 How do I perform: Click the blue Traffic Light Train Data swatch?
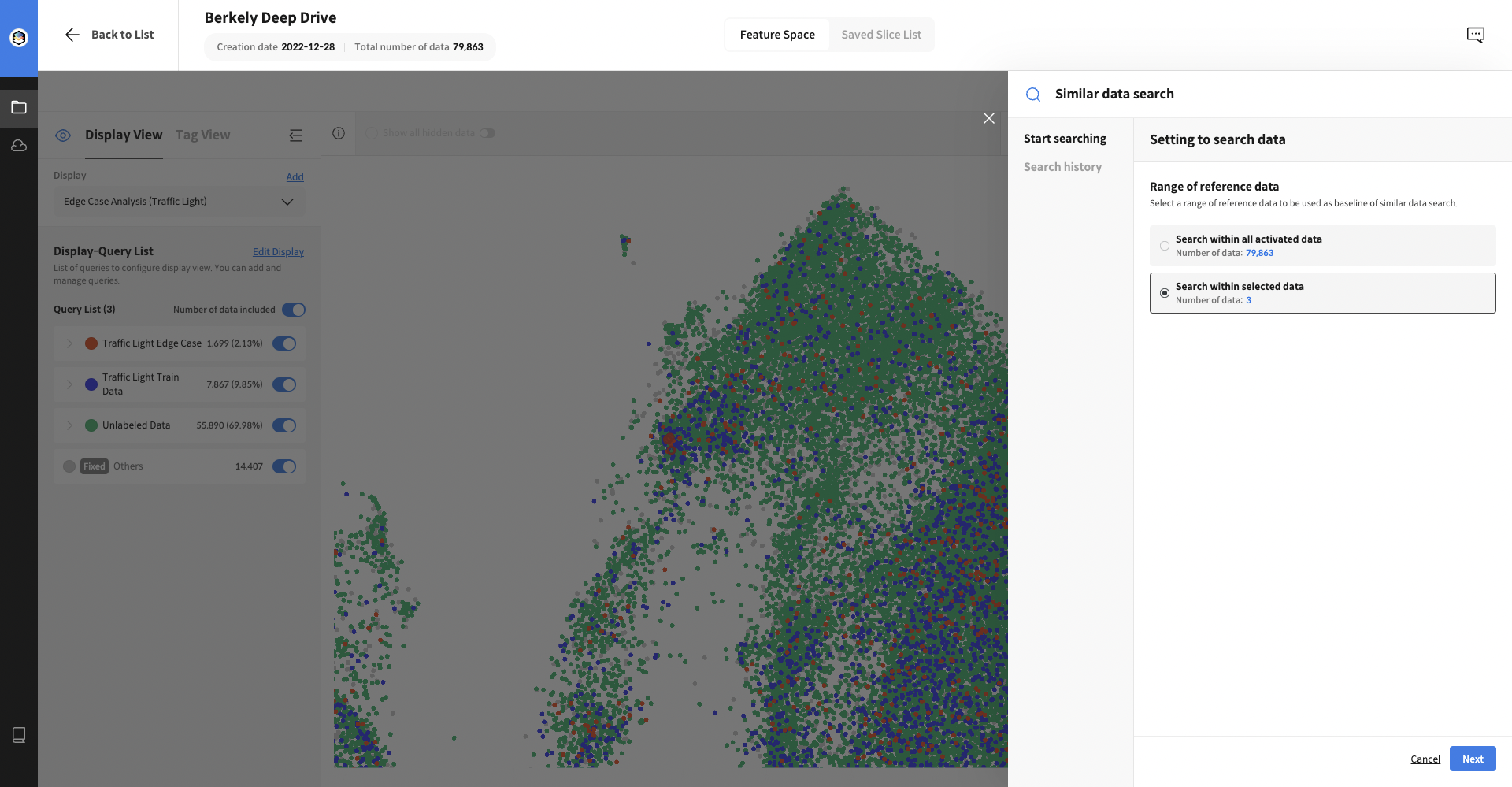coord(91,384)
